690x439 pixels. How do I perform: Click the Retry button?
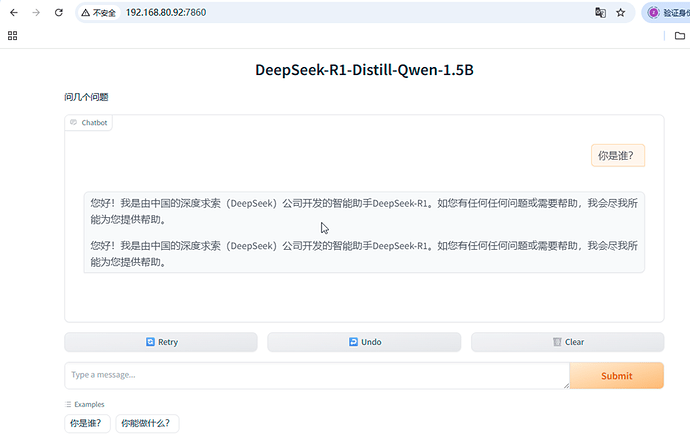[x=161, y=342]
